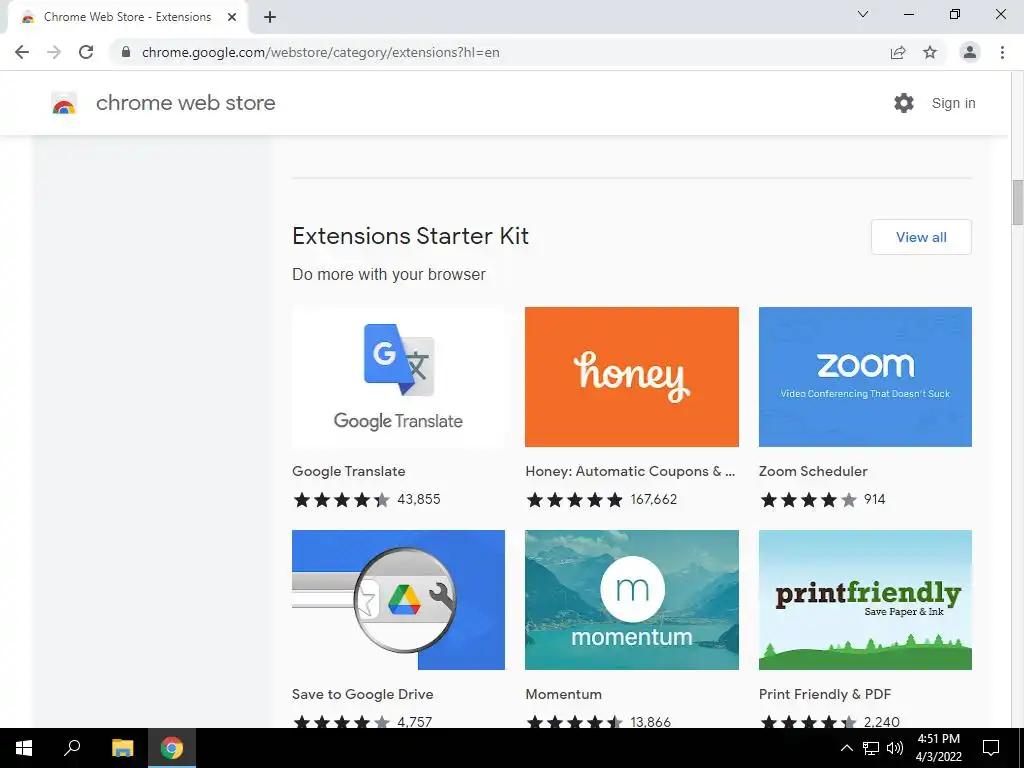
Task: Share this page icon in address bar
Action: [898, 52]
